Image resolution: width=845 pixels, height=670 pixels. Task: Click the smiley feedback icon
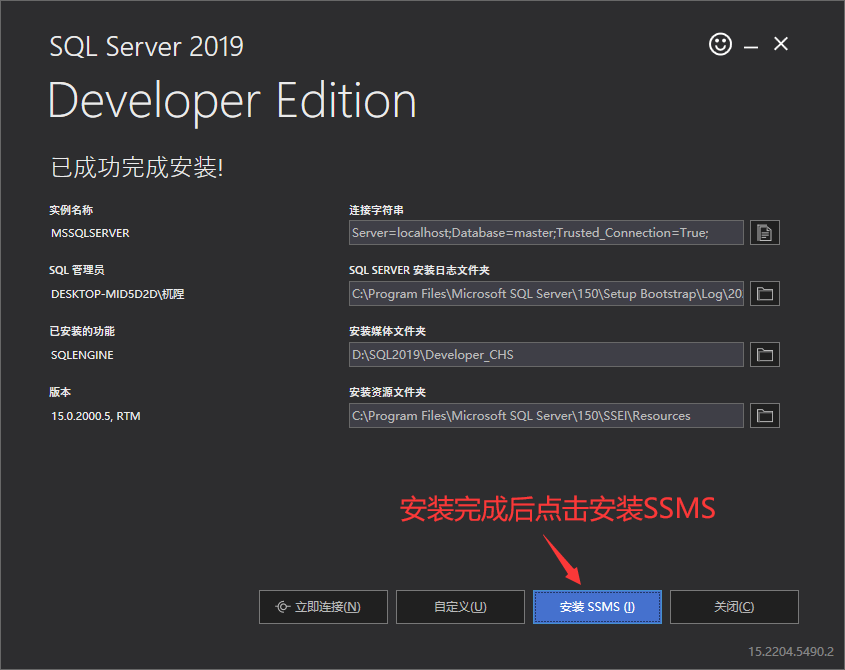[720, 44]
